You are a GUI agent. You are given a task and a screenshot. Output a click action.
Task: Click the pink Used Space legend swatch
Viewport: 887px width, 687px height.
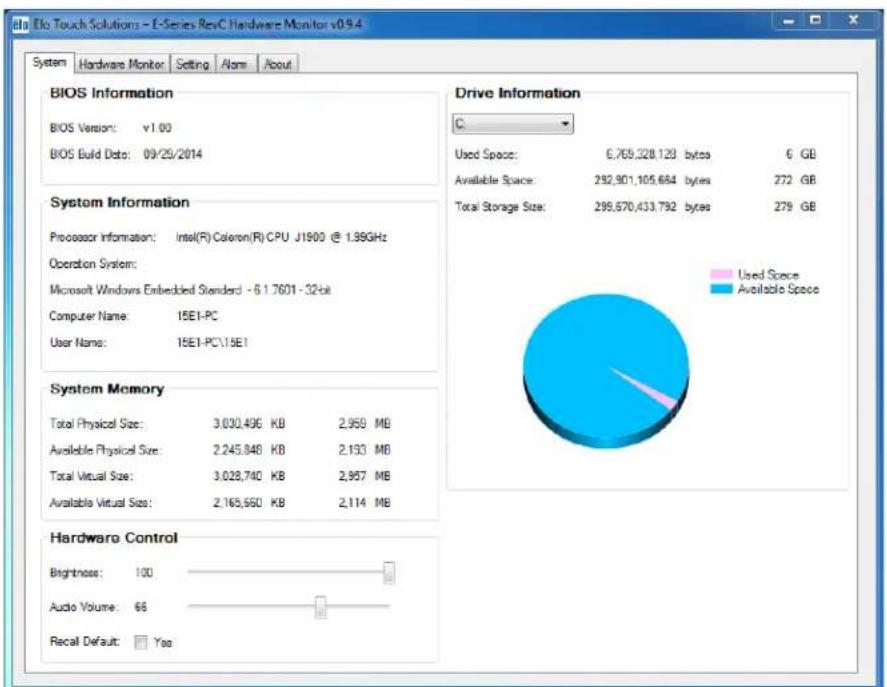click(x=721, y=274)
